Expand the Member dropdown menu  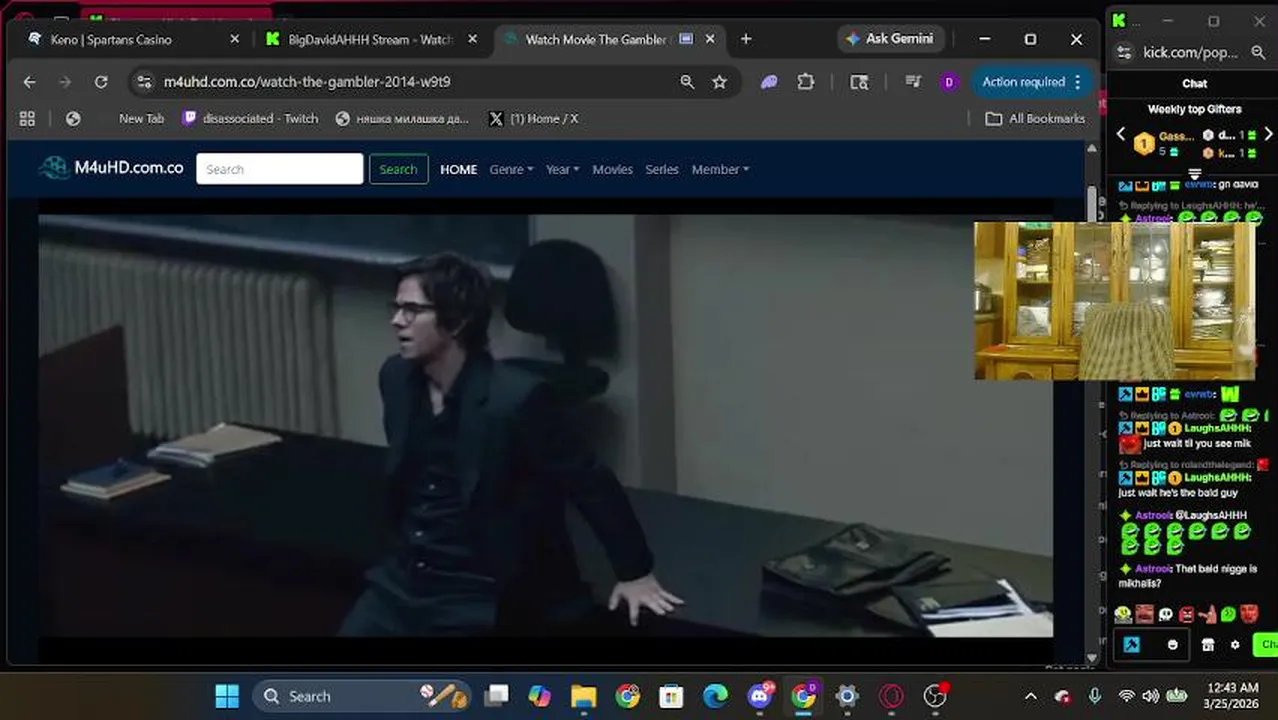pos(720,169)
